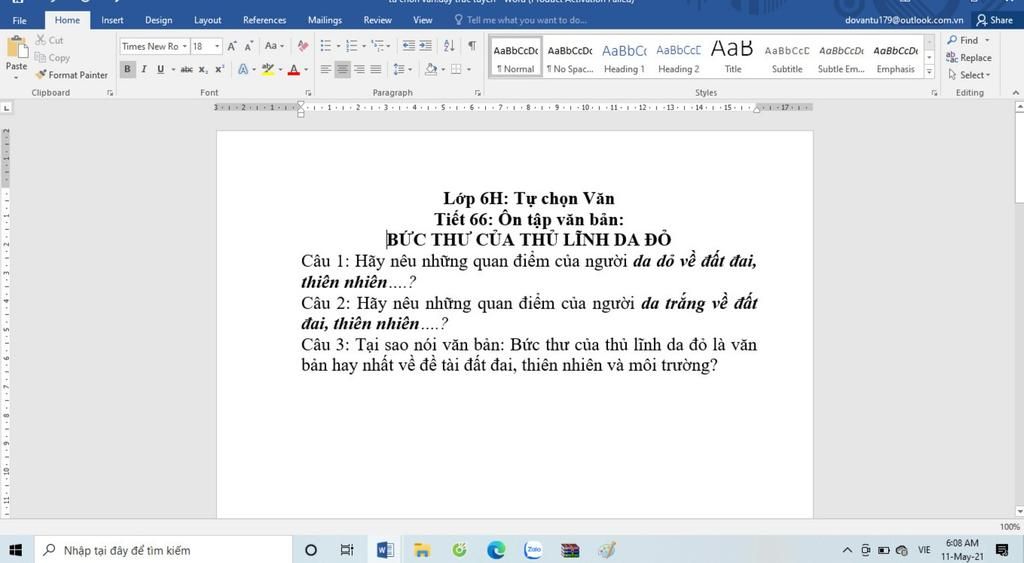This screenshot has height=563, width=1024.
Task: Open Zalo from the taskbar
Action: tap(534, 550)
